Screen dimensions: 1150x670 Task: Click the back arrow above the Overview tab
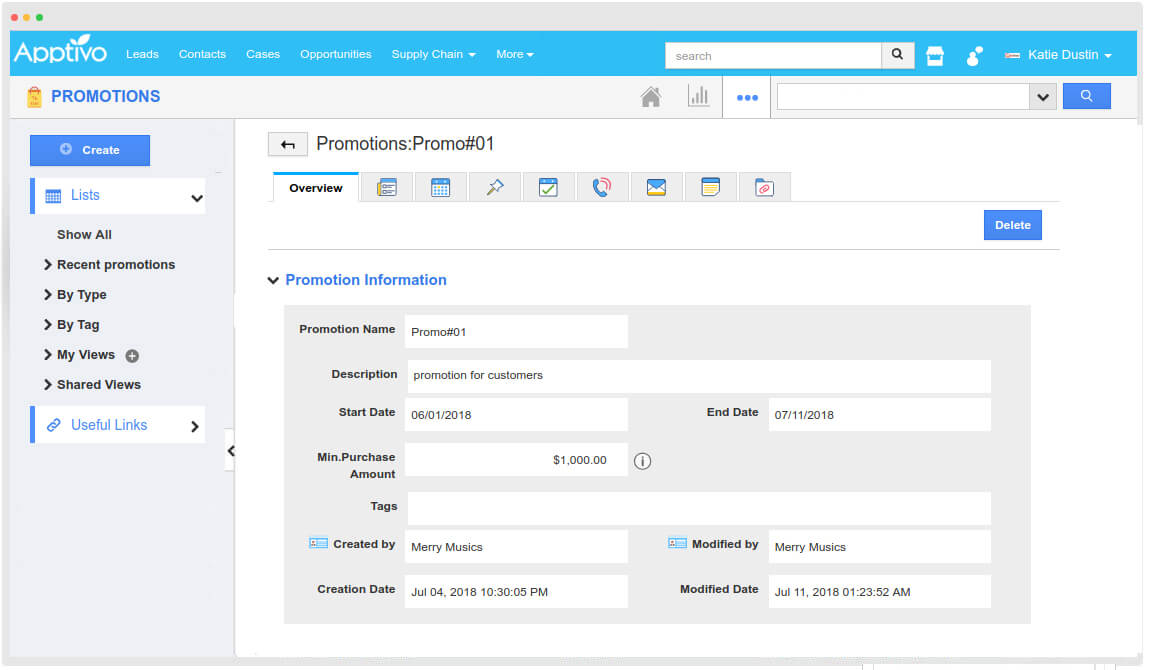(x=288, y=144)
